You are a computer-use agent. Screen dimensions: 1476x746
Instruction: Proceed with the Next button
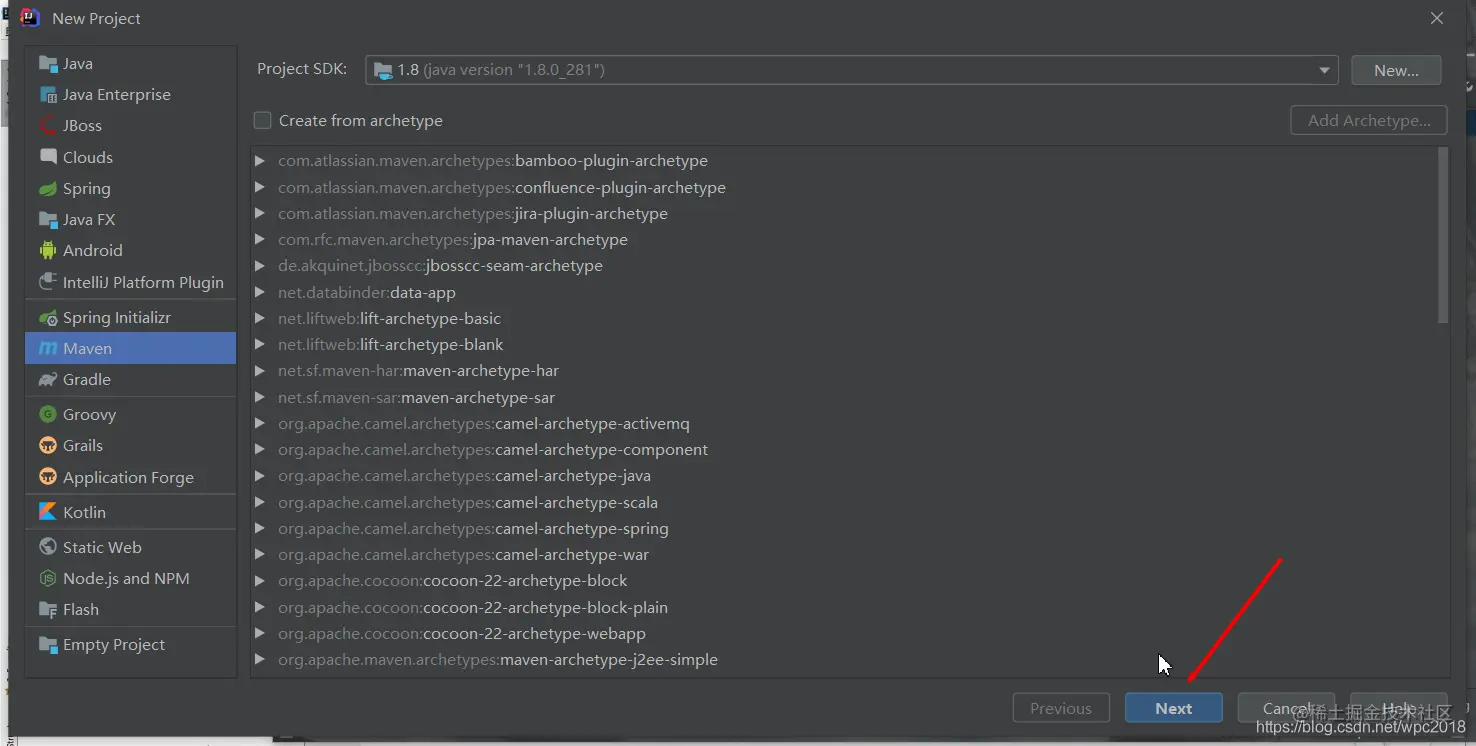(x=1174, y=708)
